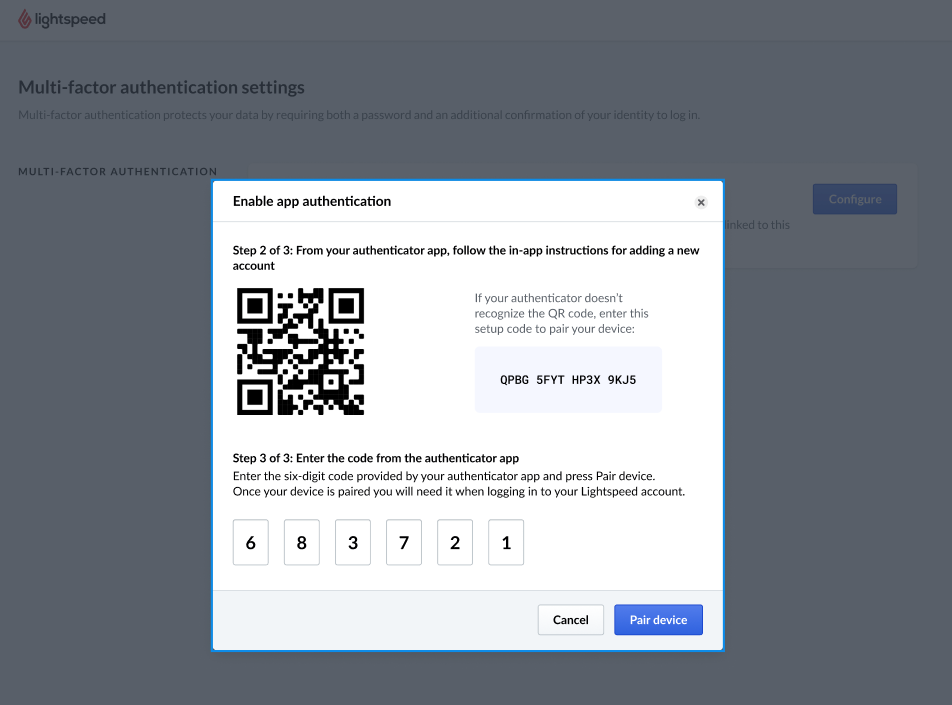Click the Multi-factor authentication settings heading
The width and height of the screenshot is (952, 705).
(162, 87)
